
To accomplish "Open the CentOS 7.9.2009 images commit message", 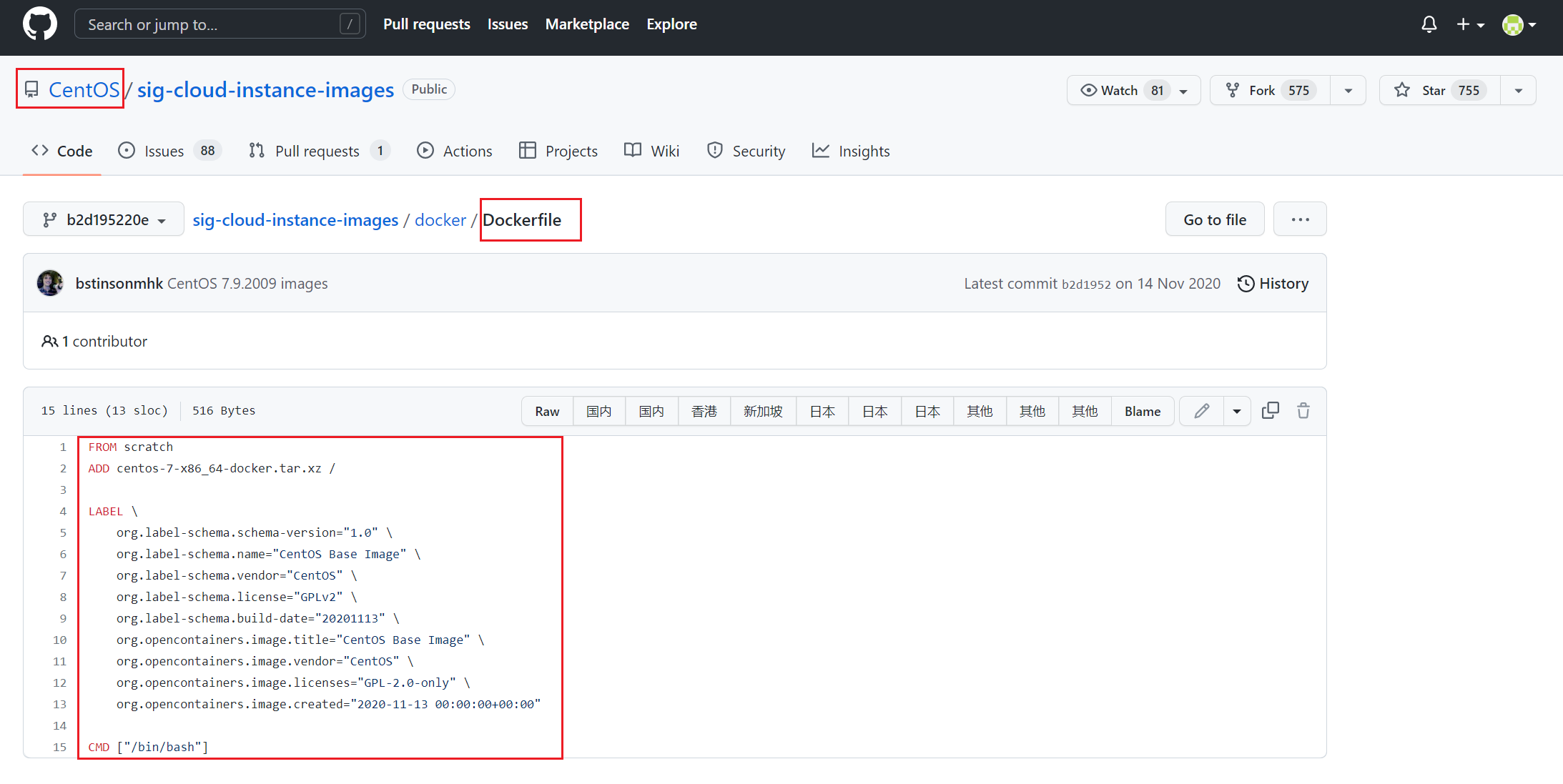I will pyautogui.click(x=247, y=283).
